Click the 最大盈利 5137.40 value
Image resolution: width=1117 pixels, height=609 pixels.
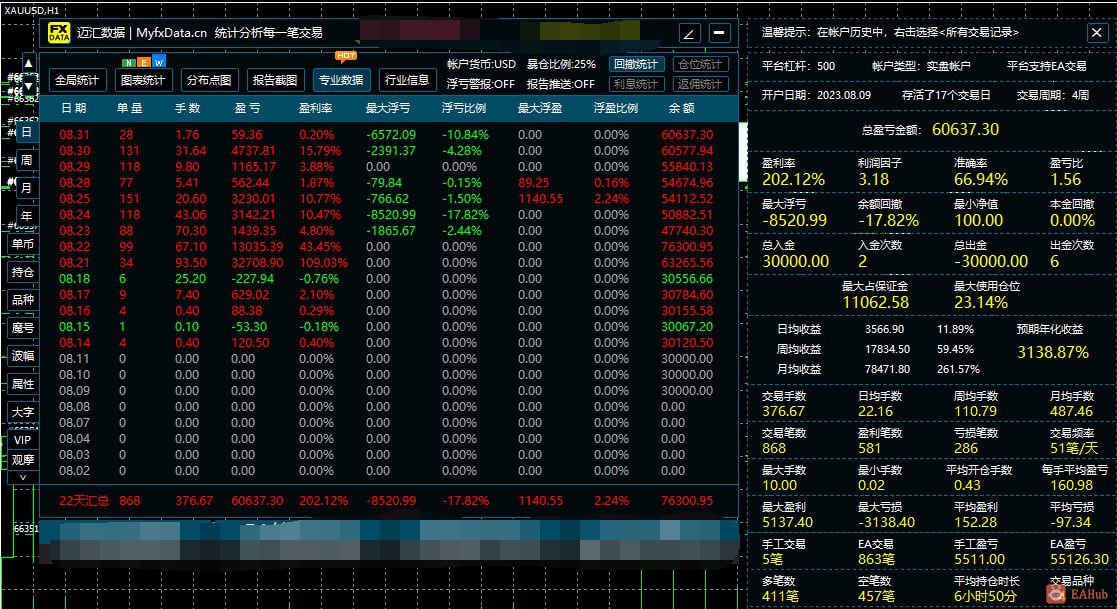[787, 522]
